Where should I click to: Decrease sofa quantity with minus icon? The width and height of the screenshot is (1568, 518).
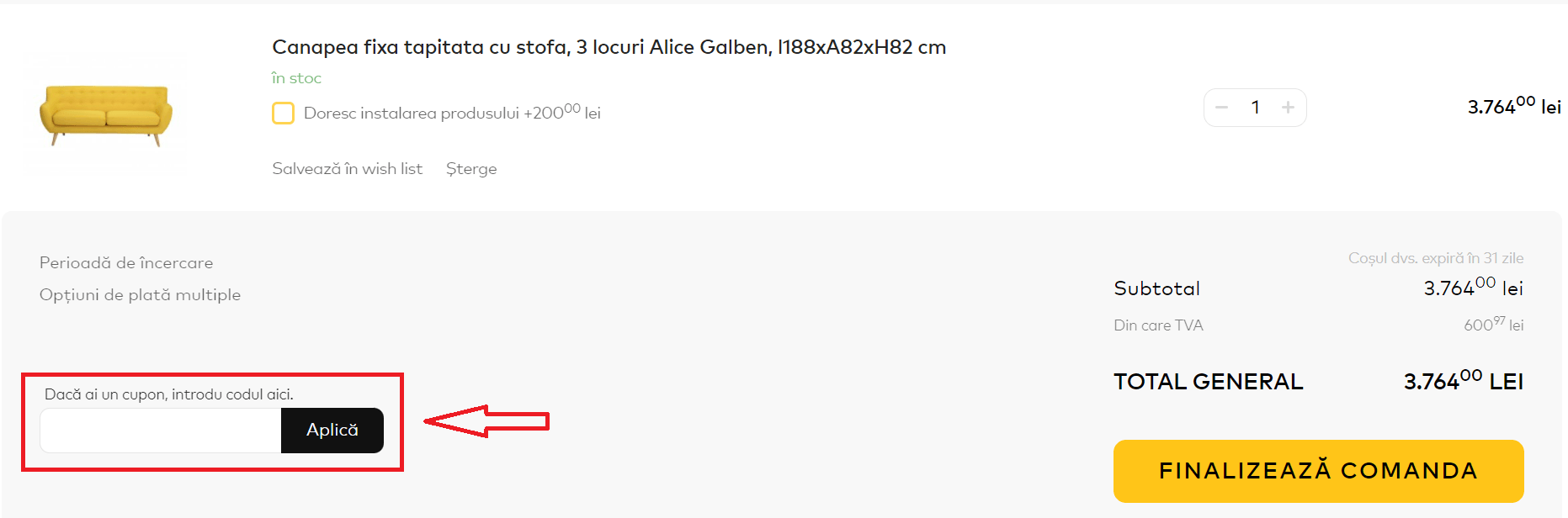coord(1222,108)
